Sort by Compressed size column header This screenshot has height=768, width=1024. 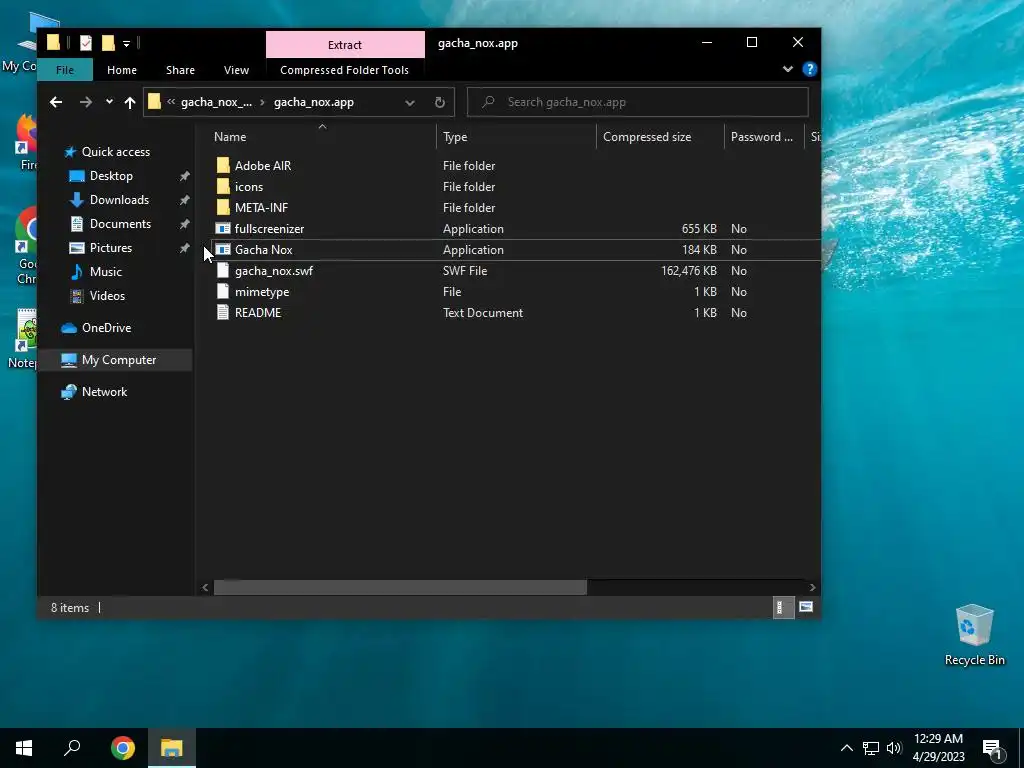click(660, 136)
